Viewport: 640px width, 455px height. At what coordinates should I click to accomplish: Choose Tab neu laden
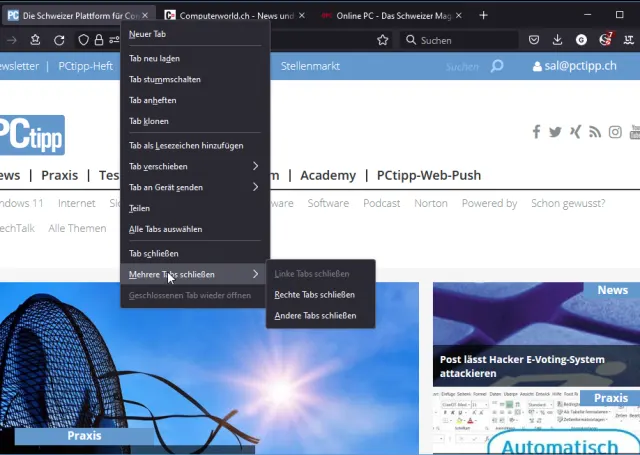coord(195,58)
